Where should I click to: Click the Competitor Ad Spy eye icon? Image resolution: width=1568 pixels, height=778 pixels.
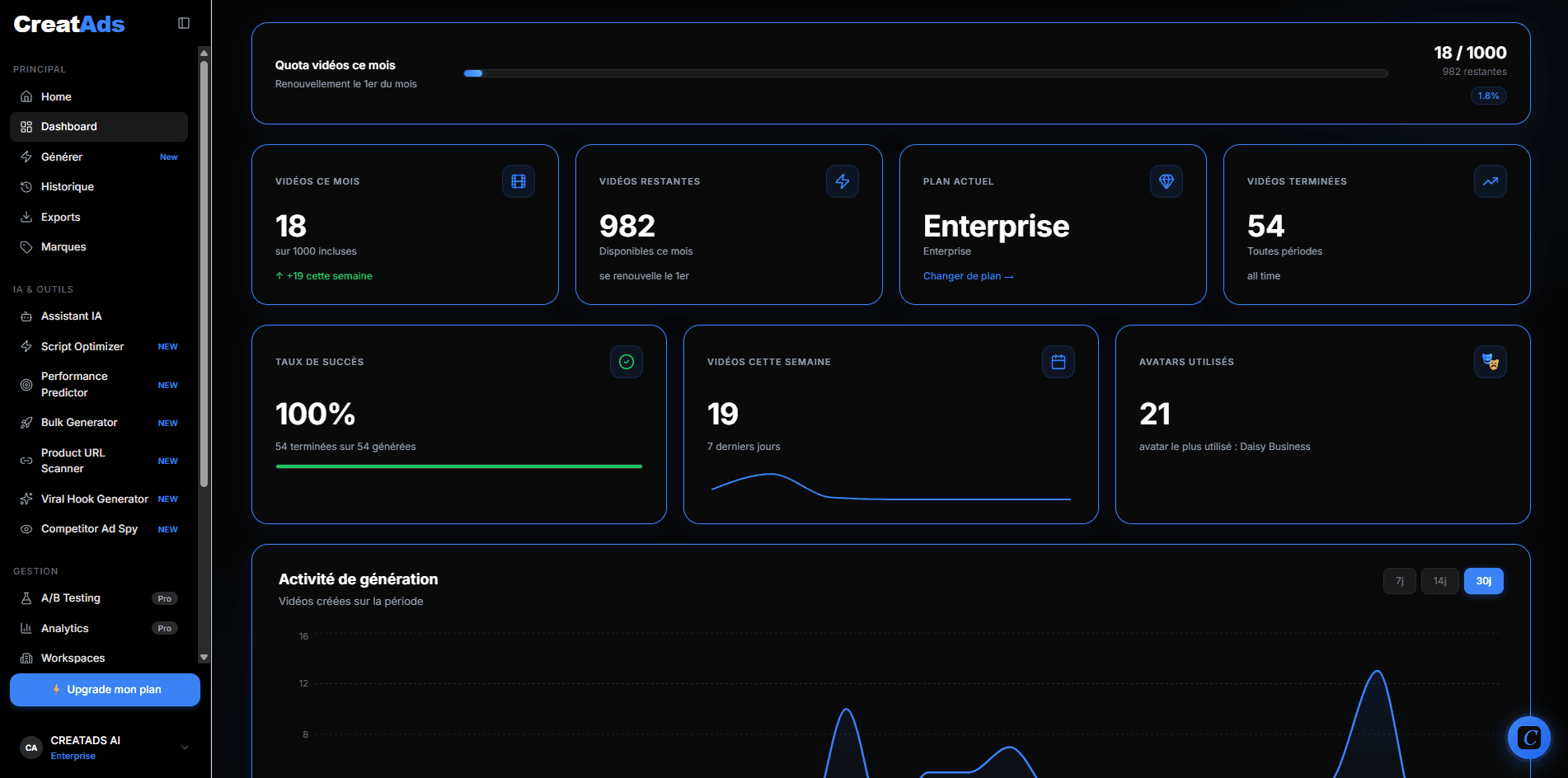pos(26,529)
